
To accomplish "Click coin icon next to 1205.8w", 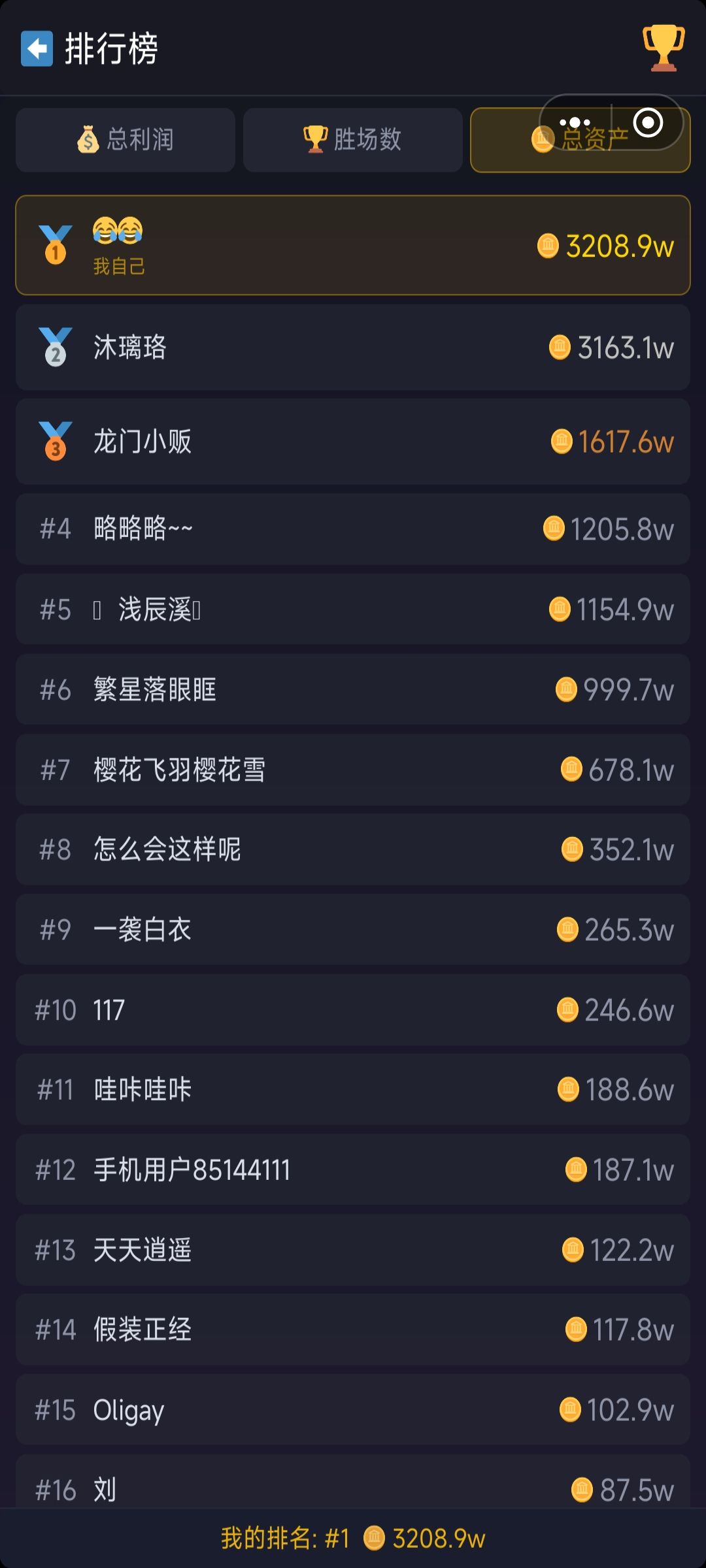I will tap(554, 529).
